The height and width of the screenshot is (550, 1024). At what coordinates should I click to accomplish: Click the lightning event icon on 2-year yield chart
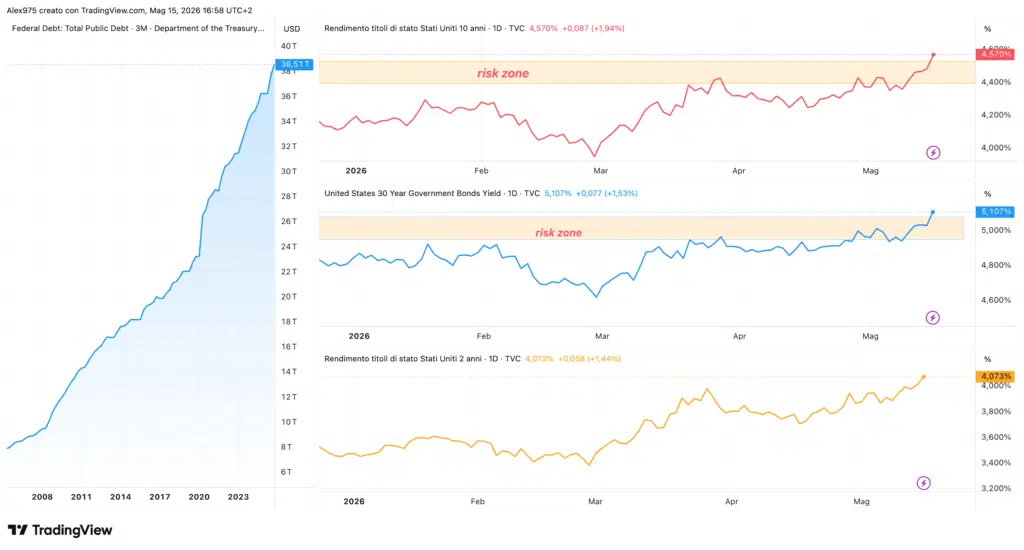pos(923,483)
